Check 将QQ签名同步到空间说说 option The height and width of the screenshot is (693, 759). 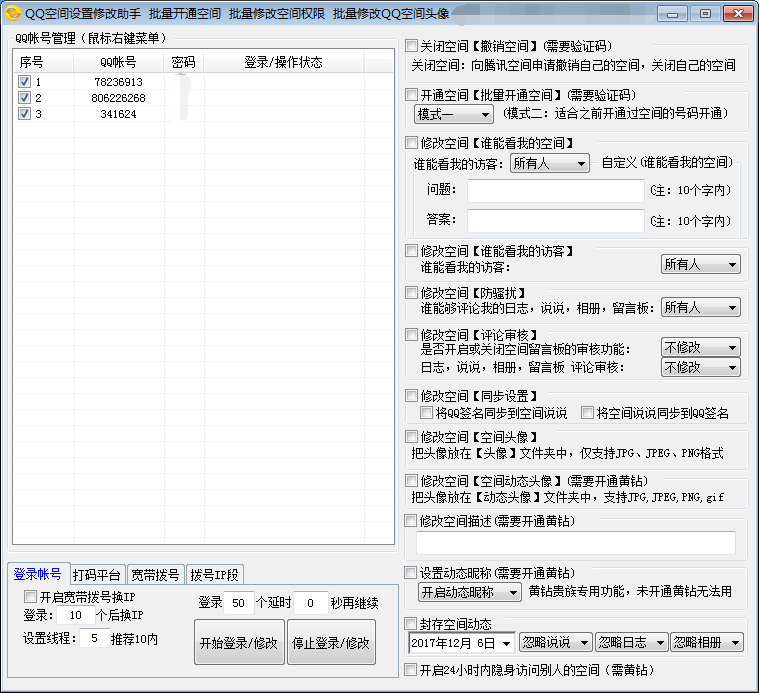pyautogui.click(x=426, y=412)
